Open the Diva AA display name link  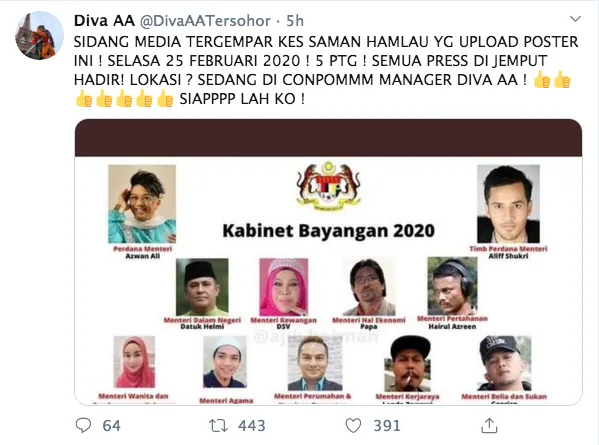coord(104,21)
